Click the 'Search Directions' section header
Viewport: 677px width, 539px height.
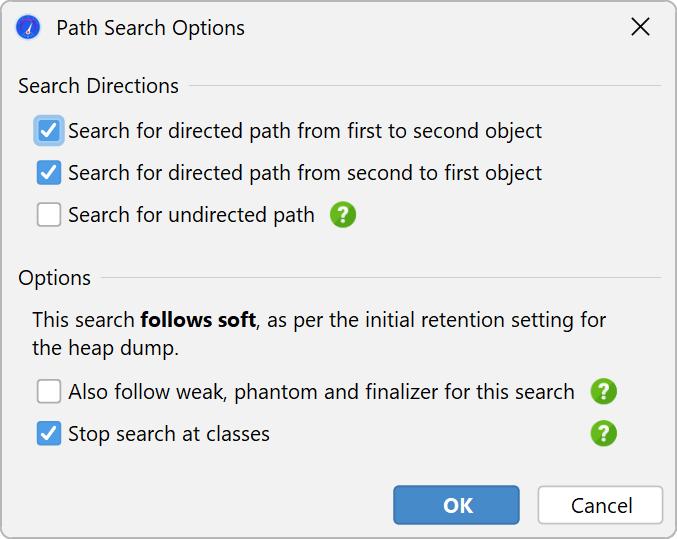tap(98, 86)
